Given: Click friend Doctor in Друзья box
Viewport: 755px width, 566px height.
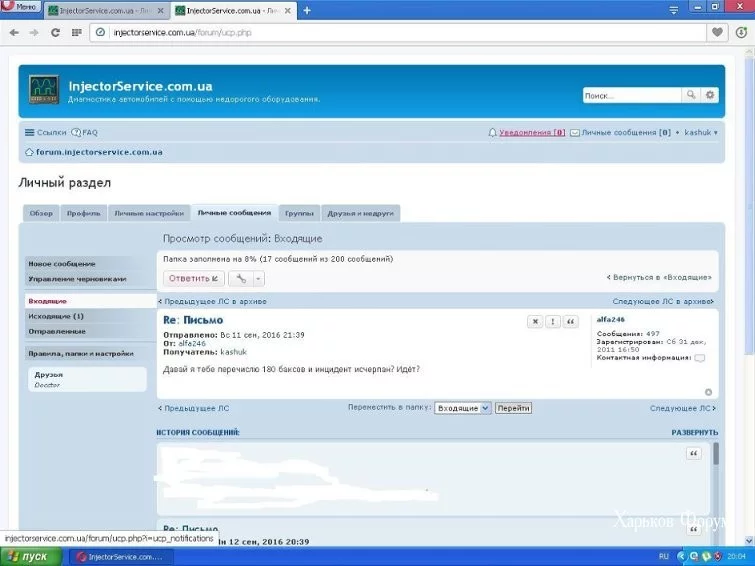Looking at the screenshot, I should pos(47,385).
